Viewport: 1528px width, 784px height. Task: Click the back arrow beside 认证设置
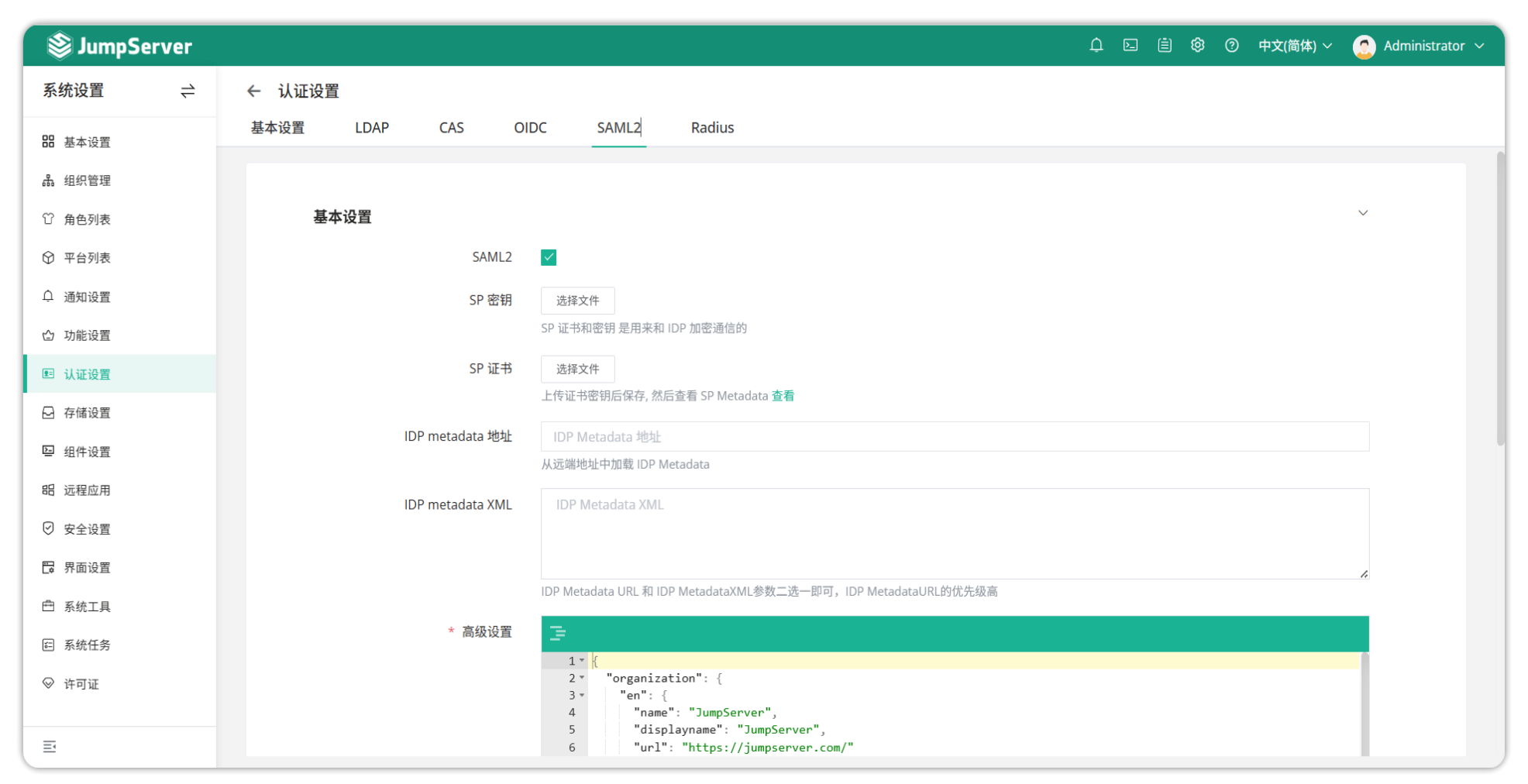point(253,91)
